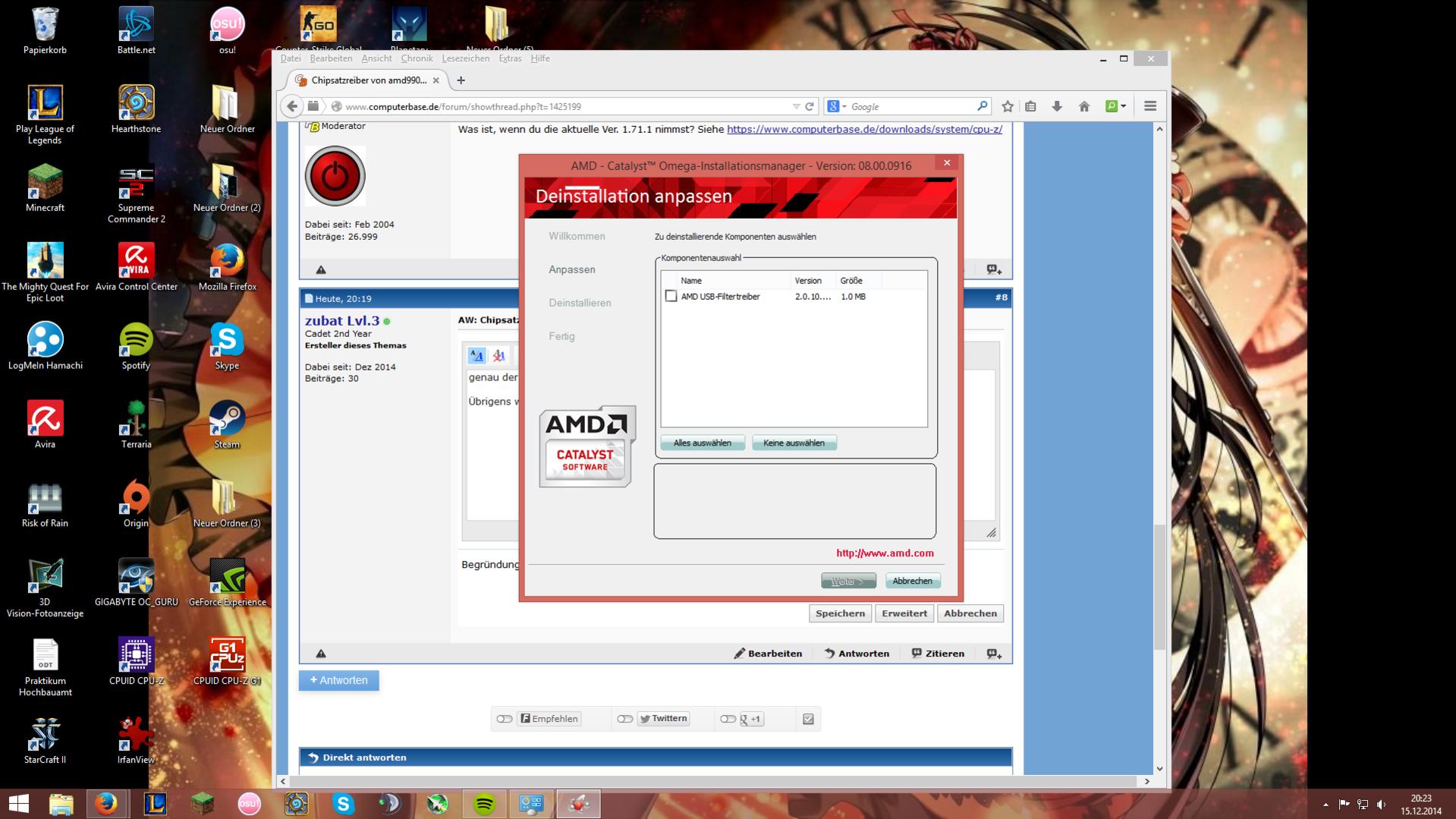Open Steam desktop shortcut
This screenshot has height=819, width=1456.
227,426
